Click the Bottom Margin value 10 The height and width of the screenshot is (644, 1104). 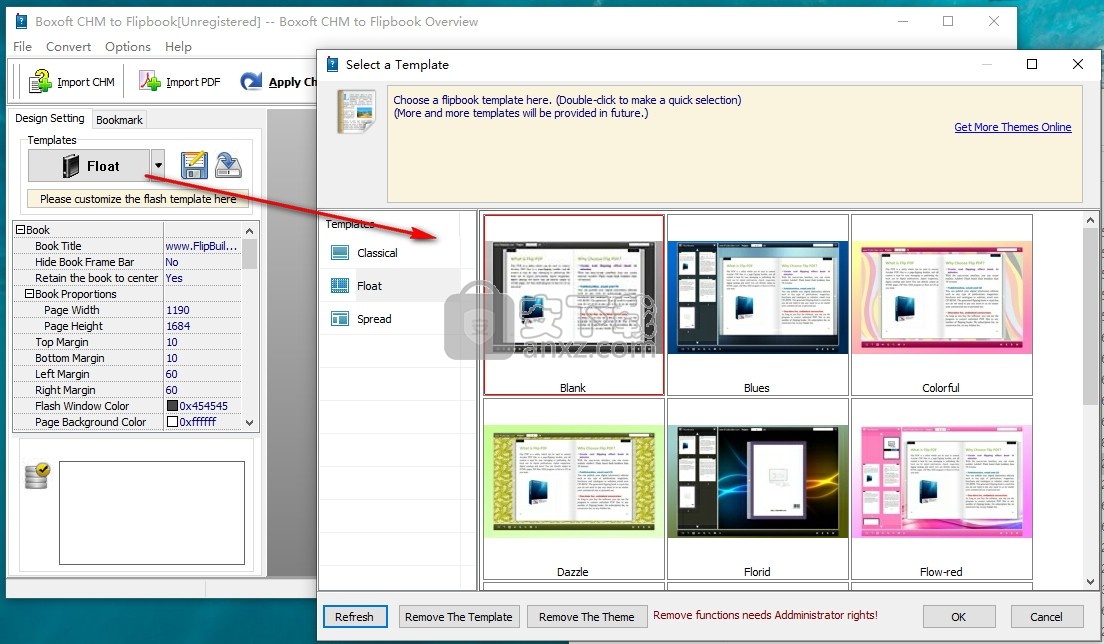pos(202,358)
